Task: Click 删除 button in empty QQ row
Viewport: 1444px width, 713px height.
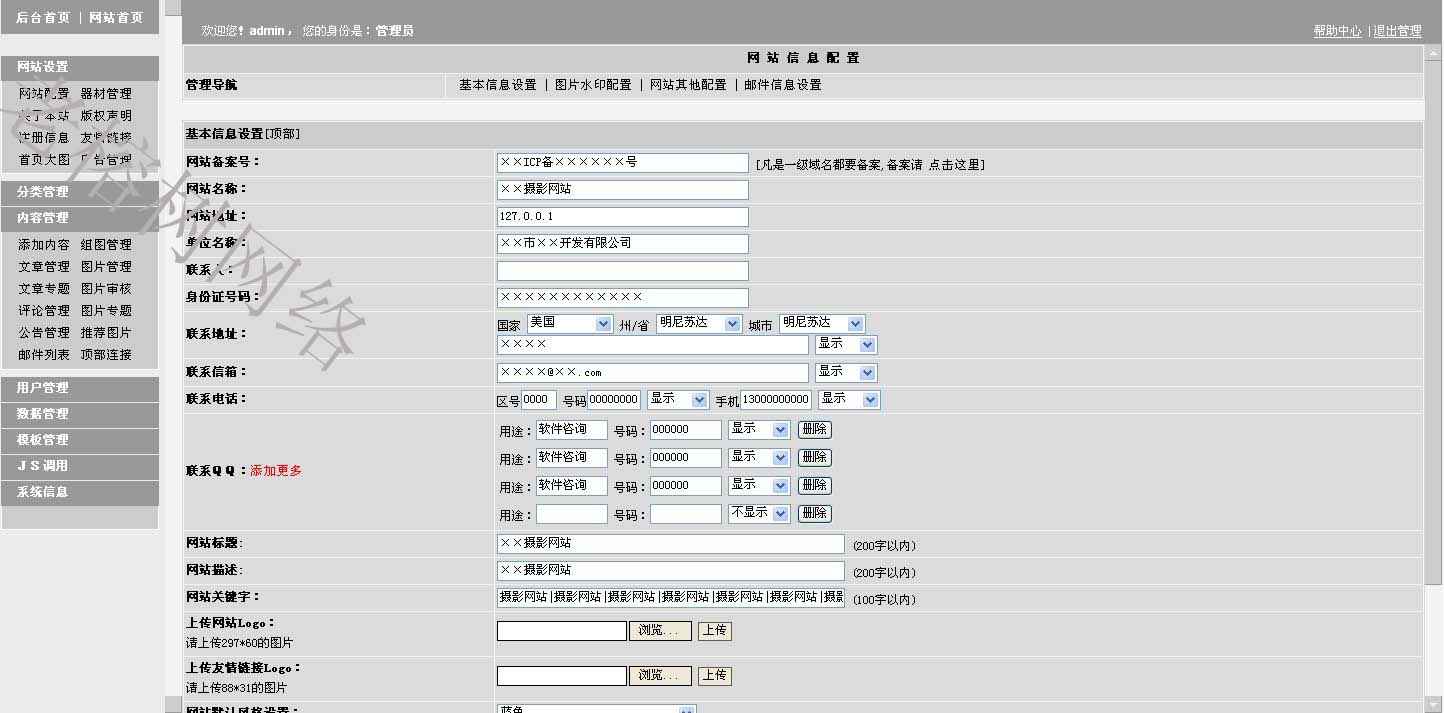Action: pos(814,513)
